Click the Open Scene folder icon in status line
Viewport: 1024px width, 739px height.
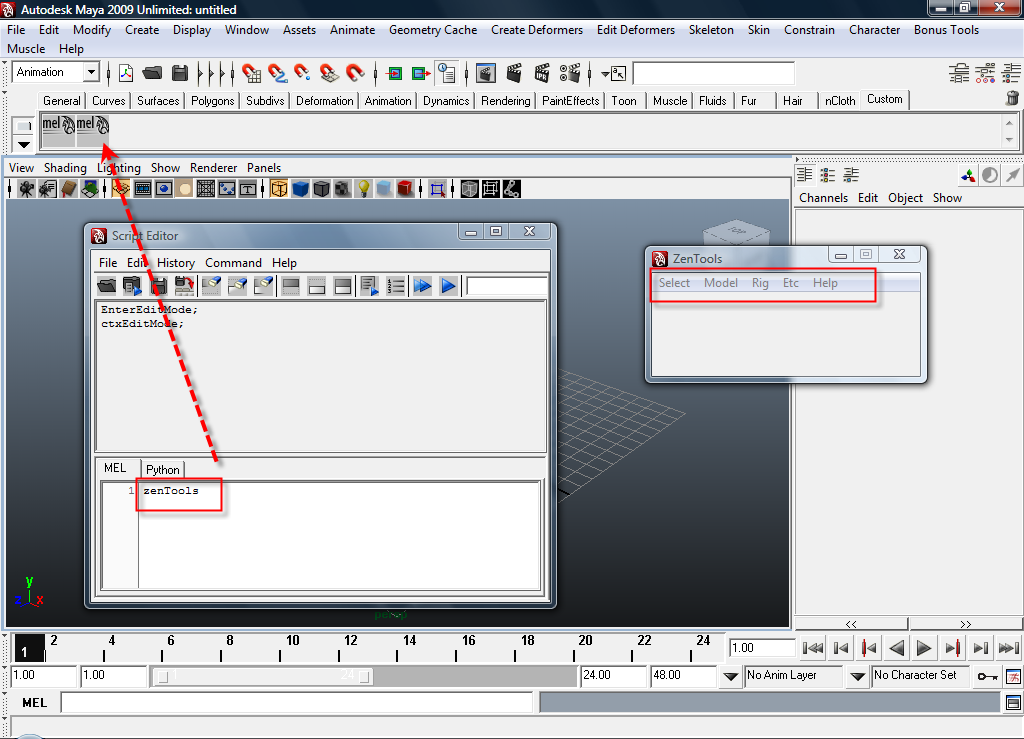tap(152, 73)
